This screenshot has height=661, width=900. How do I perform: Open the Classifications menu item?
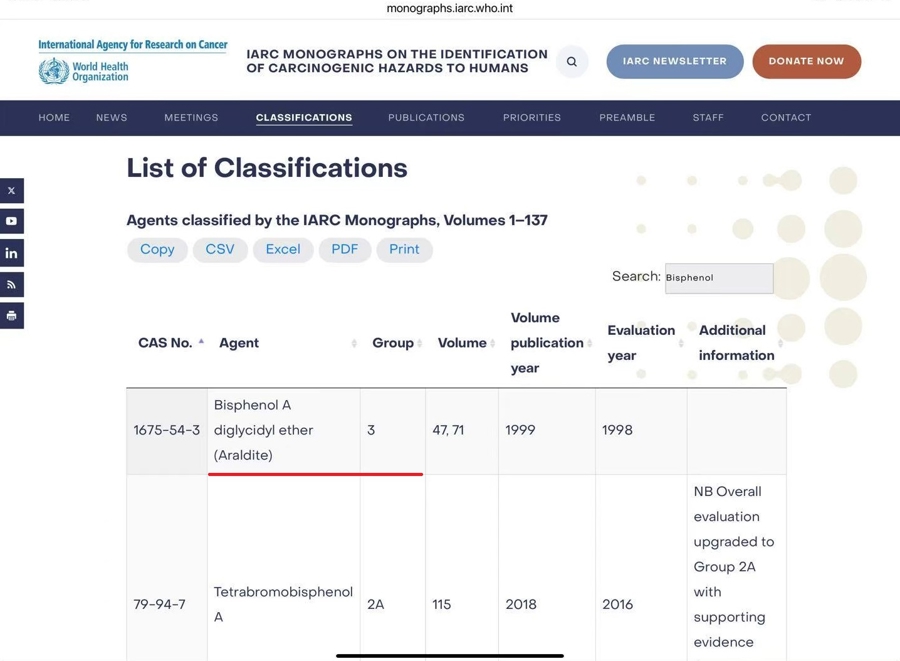pyautogui.click(x=304, y=118)
